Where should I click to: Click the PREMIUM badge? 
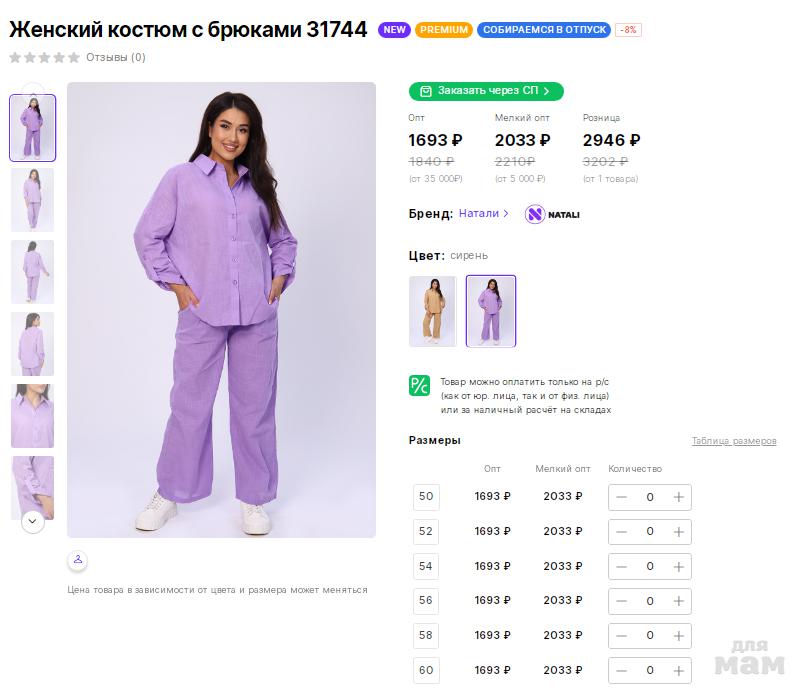tap(444, 30)
